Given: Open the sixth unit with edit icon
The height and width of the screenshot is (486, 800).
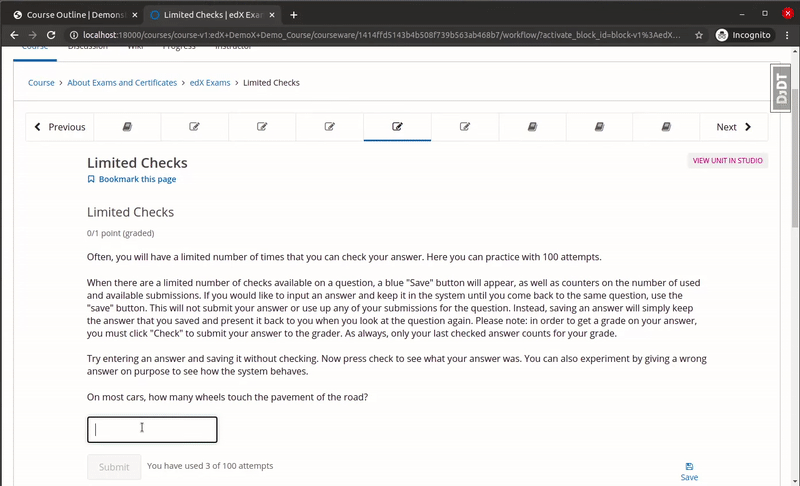Looking at the screenshot, I should click(464, 126).
